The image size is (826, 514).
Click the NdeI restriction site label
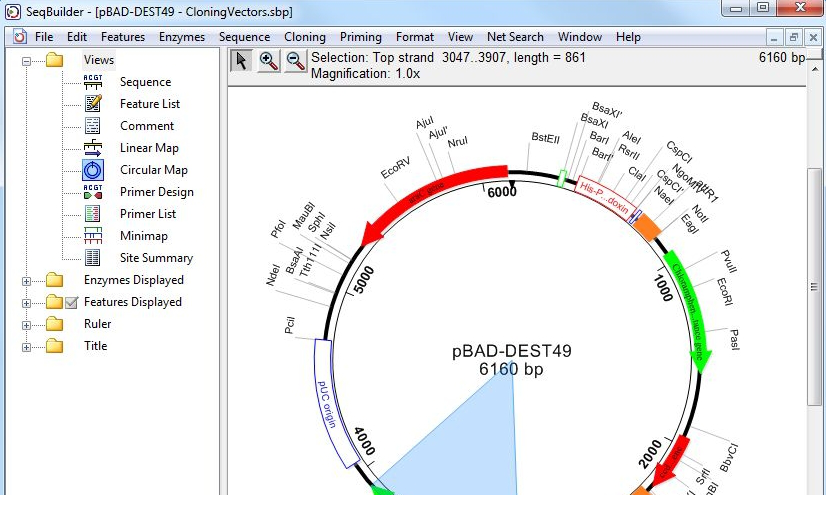[x=273, y=275]
